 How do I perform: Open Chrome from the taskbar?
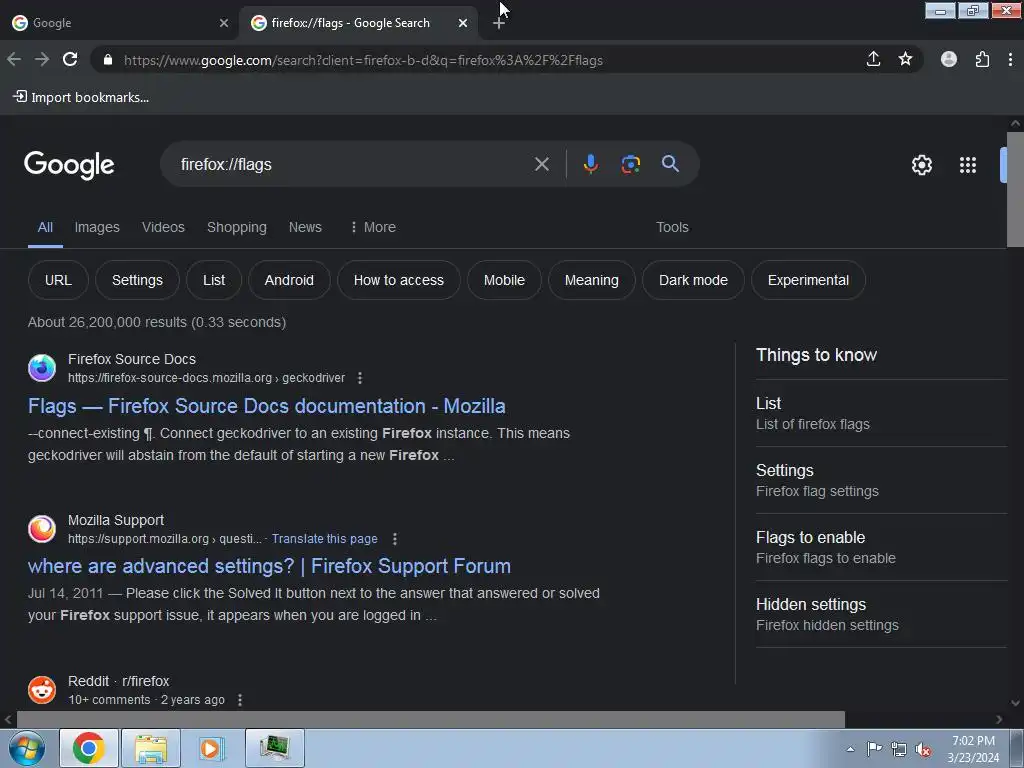[x=89, y=748]
